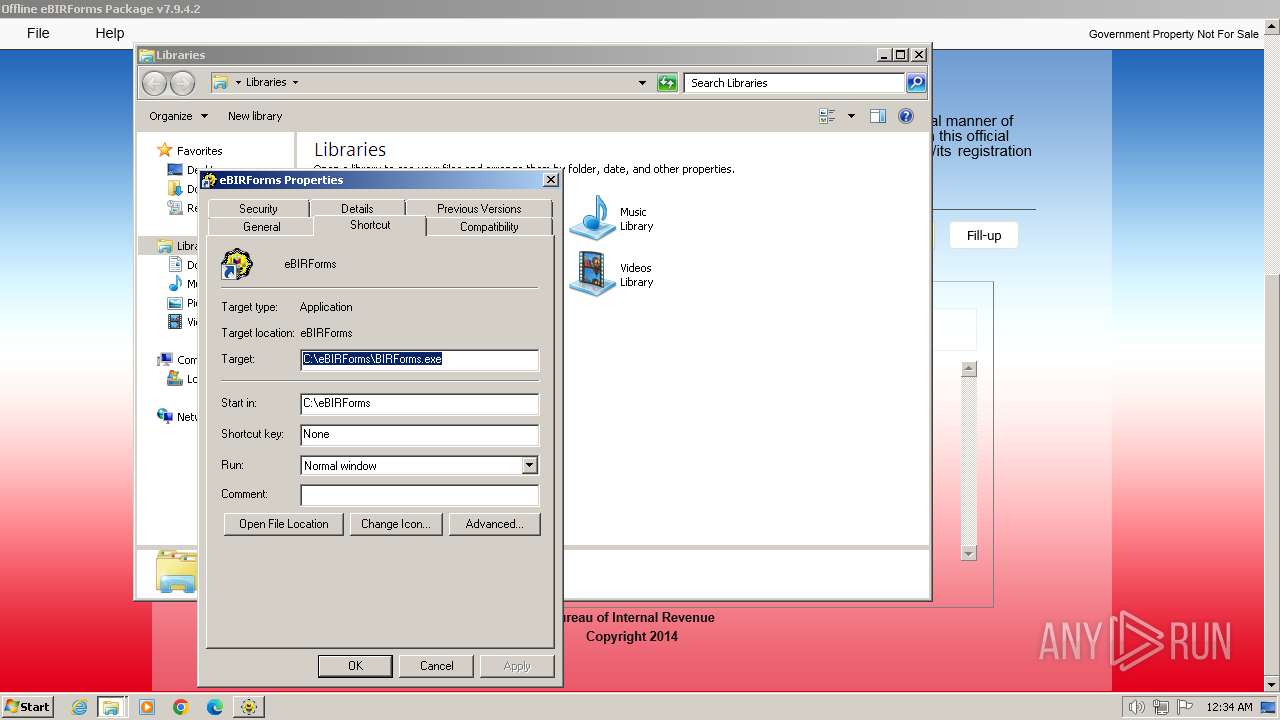Select the eBIRForms taskbar icon
This screenshot has width=1280, height=720.
coord(248,707)
